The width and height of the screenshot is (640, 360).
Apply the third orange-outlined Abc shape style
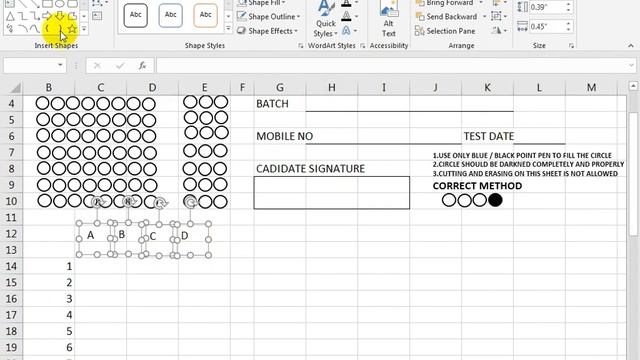click(205, 15)
